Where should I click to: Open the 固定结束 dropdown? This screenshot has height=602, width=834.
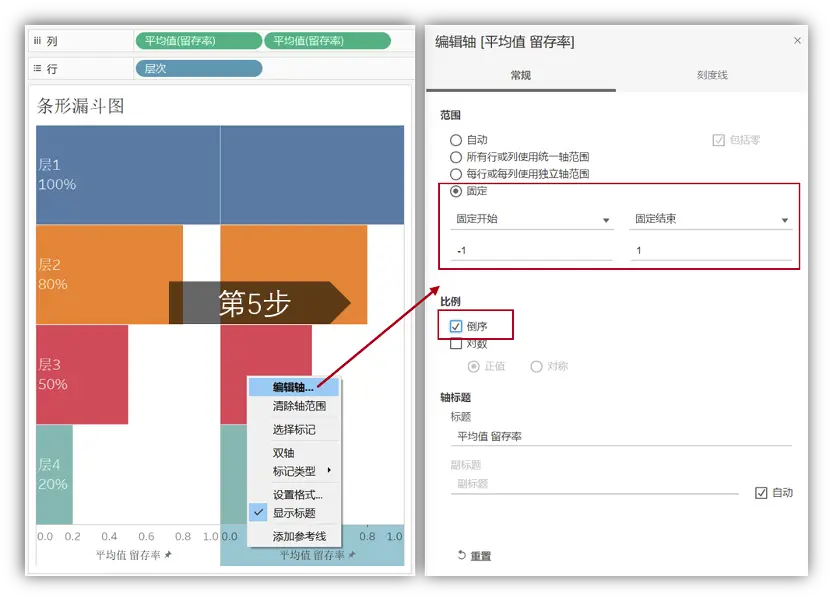(711, 219)
